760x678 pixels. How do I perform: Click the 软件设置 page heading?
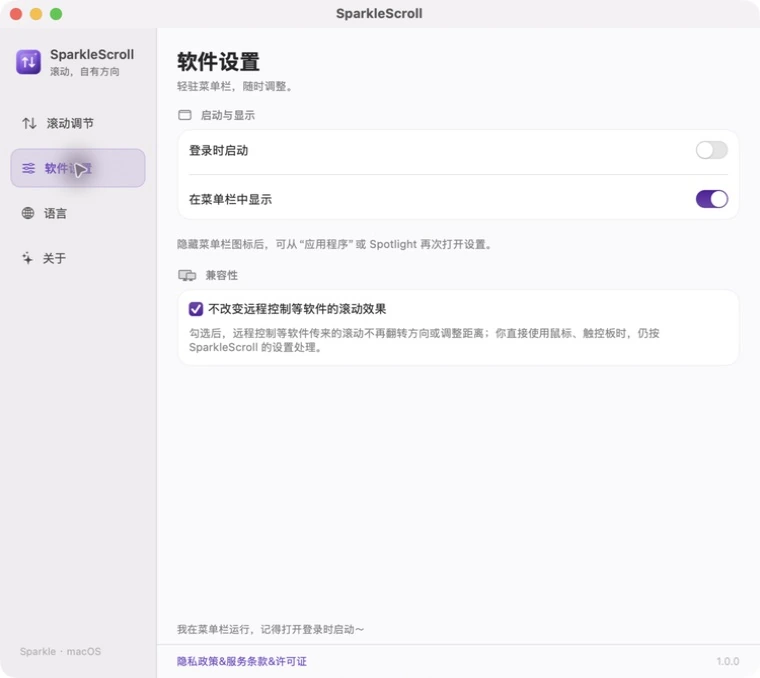click(218, 62)
